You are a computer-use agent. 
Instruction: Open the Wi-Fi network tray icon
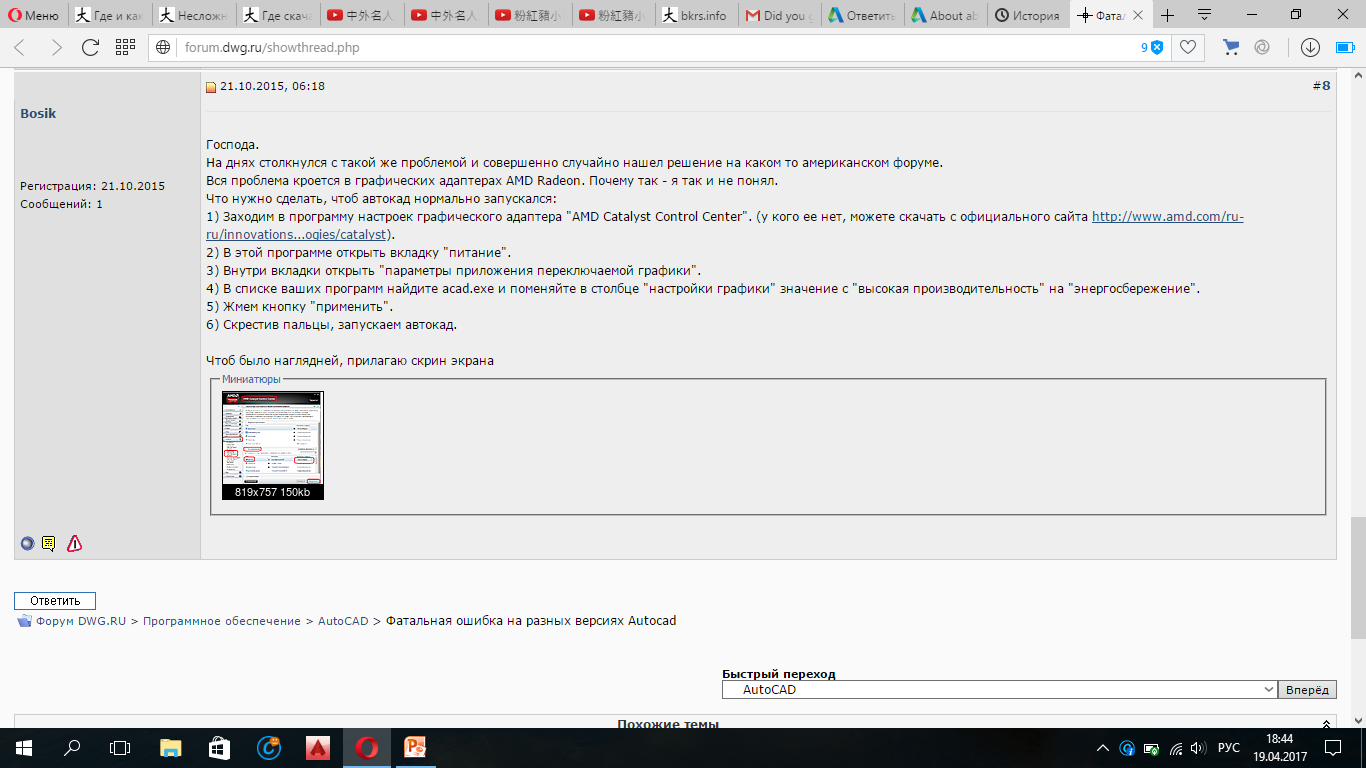[1176, 748]
